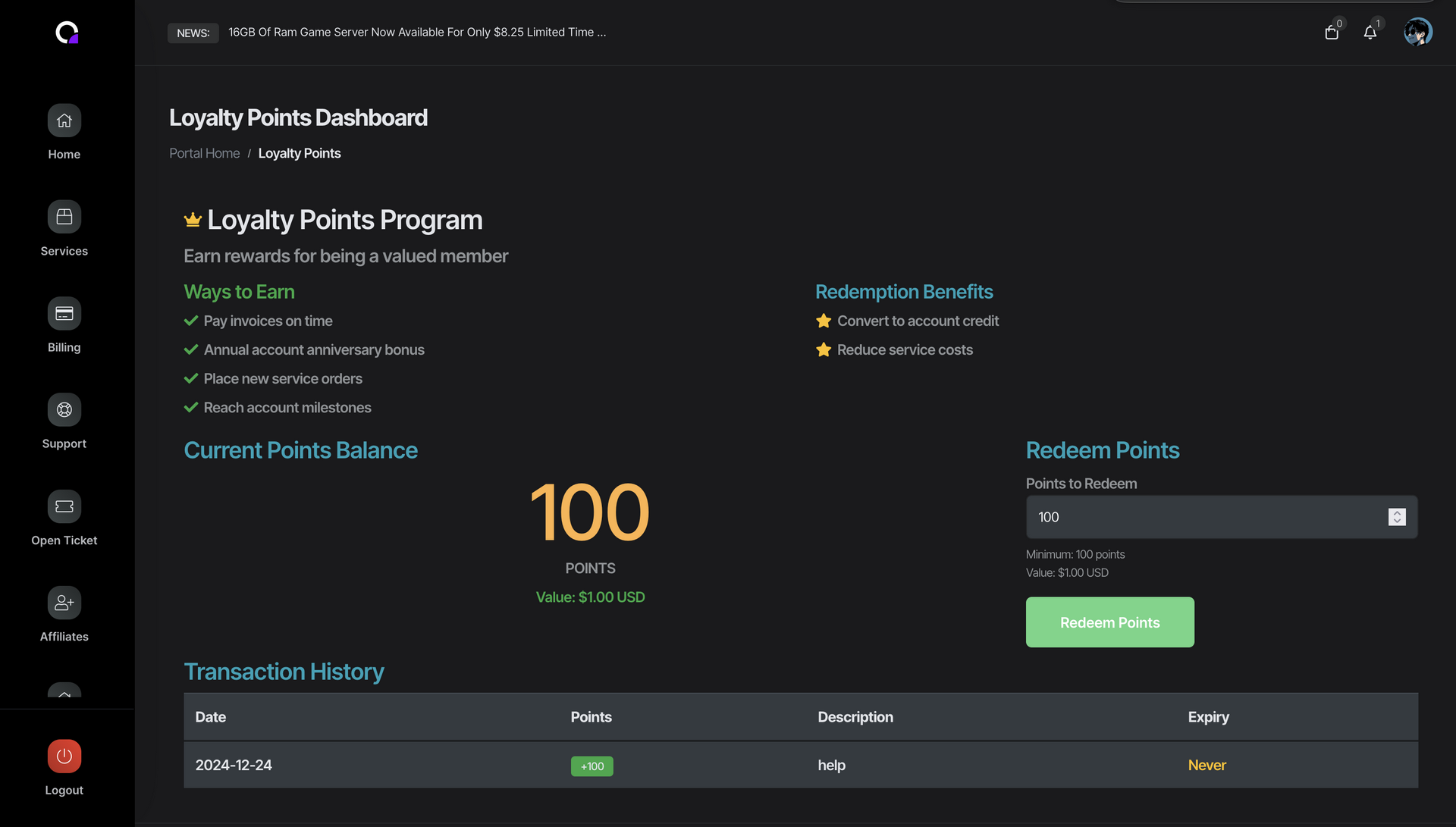The width and height of the screenshot is (1456, 827).
Task: View notifications bell icon
Action: tap(1370, 33)
